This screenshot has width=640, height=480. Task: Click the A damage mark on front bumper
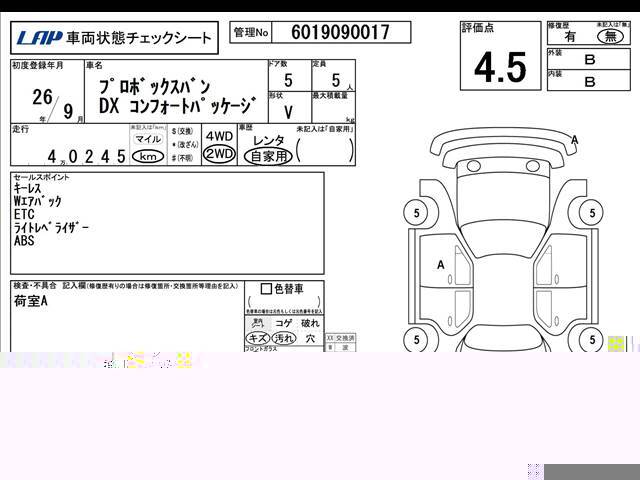click(574, 139)
